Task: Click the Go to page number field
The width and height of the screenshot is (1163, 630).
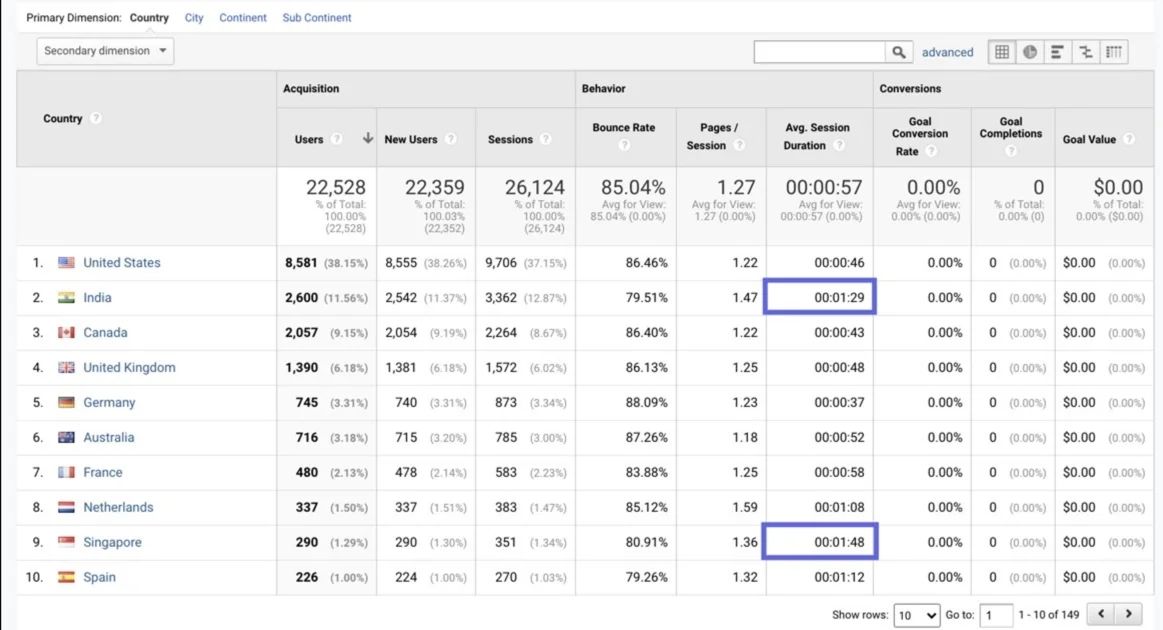Action: 995,616
